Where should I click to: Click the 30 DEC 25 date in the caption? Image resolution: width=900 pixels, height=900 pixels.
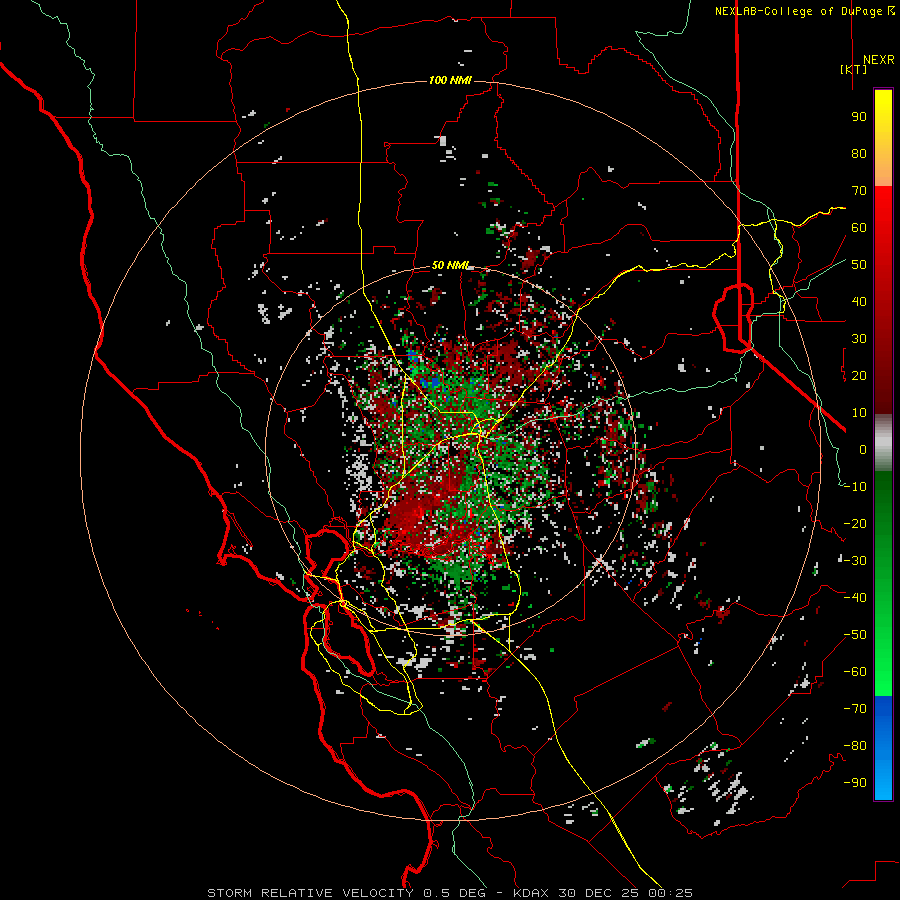click(599, 893)
